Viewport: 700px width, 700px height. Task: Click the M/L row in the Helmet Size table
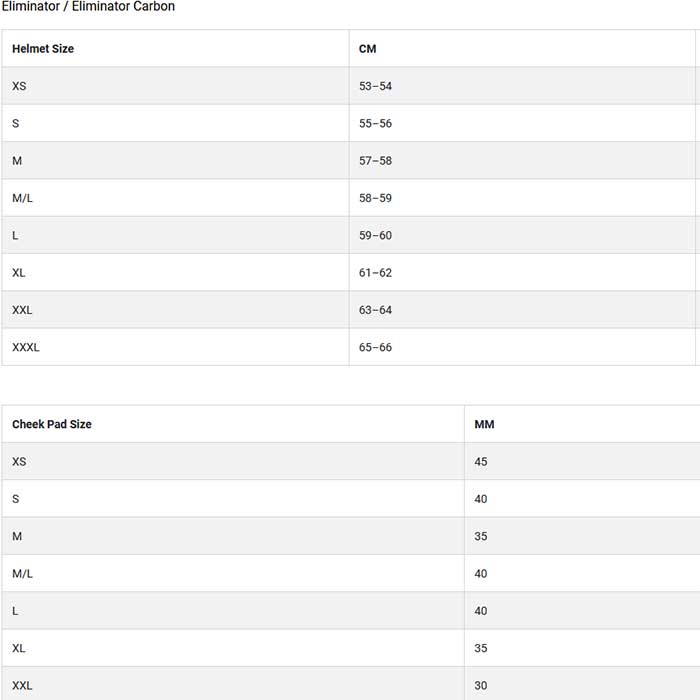pyautogui.click(x=22, y=198)
